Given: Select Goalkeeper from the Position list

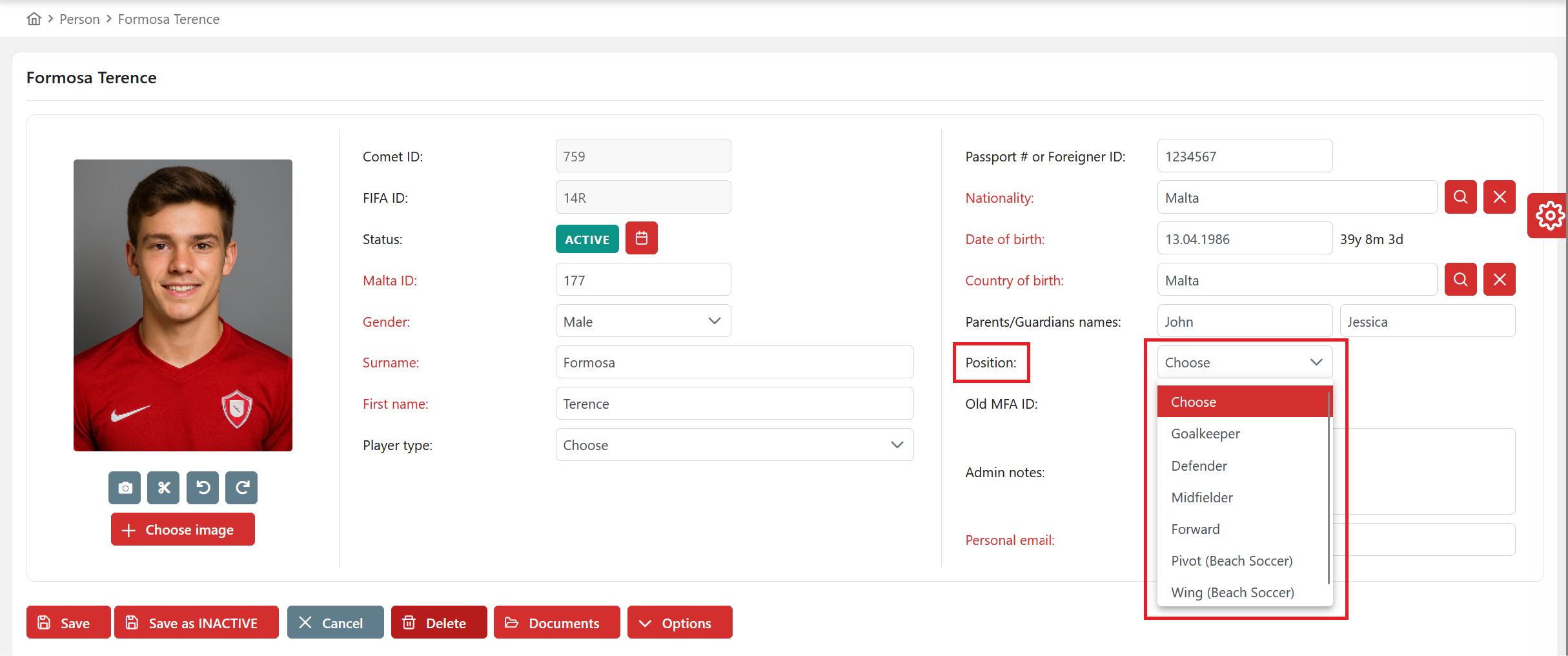Looking at the screenshot, I should click(1205, 434).
